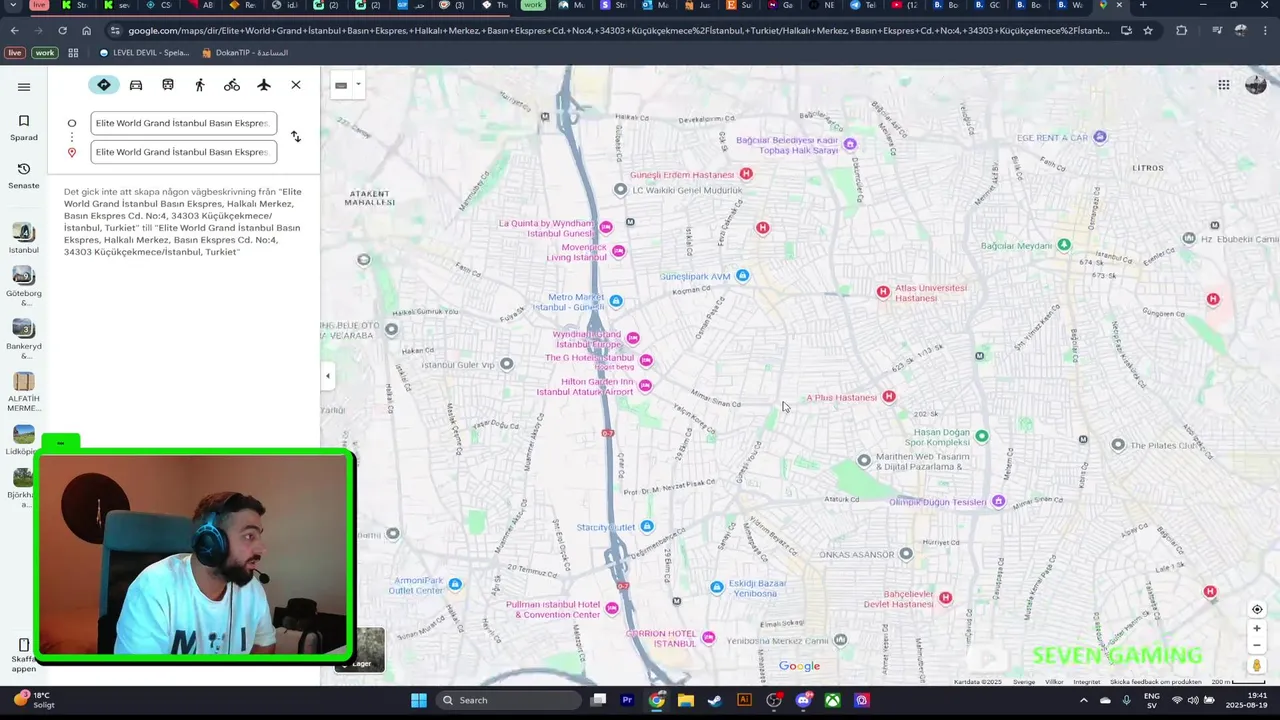Open a new browser tab
Viewport: 1280px width, 720px height.
[x=1143, y=5]
